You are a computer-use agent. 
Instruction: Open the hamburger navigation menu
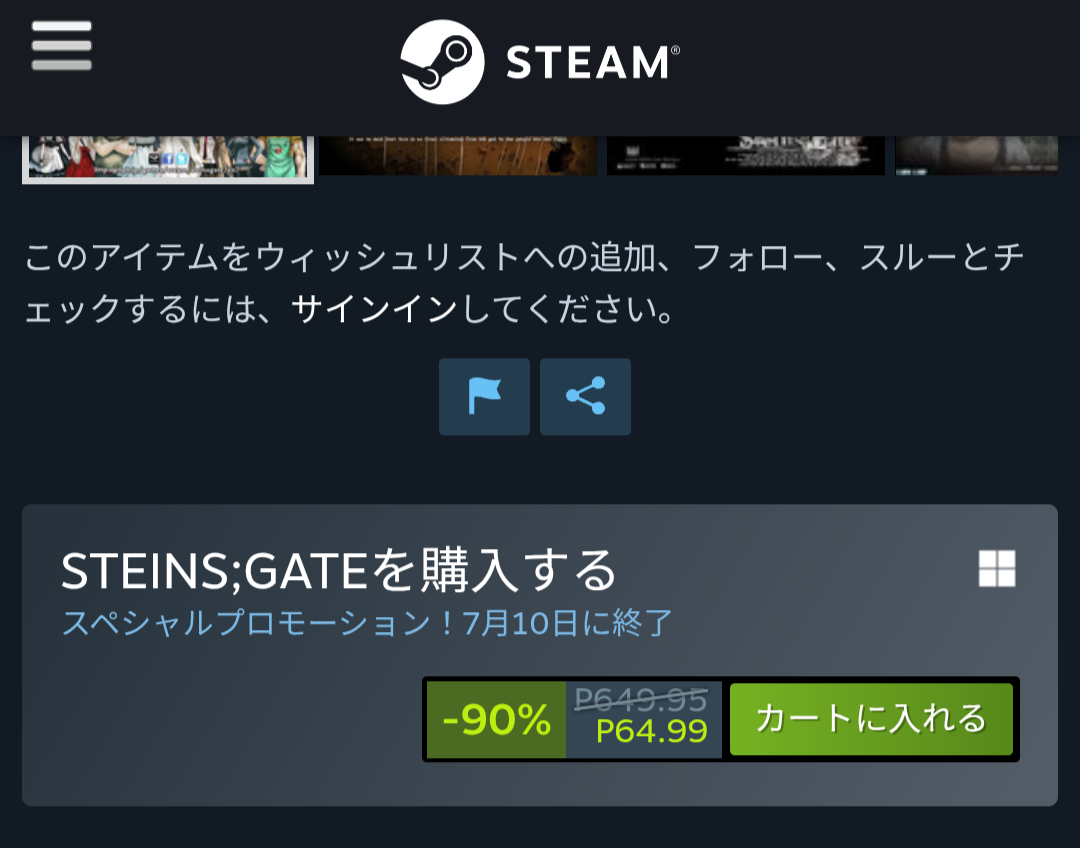(61, 45)
